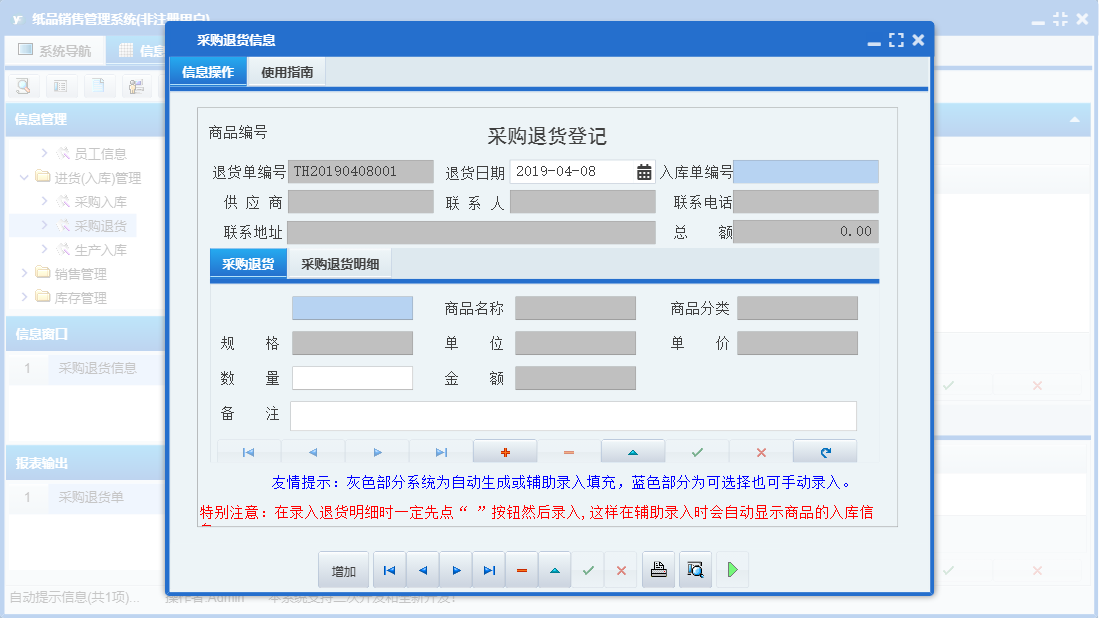1099x618 pixels.
Task: Click the blue 商品编号 input field
Action: click(x=351, y=308)
